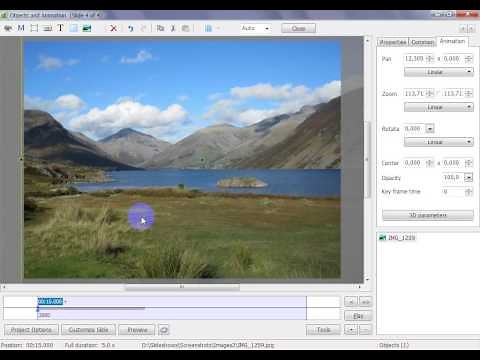
Task: Open the Rotate Linear speed dropdown
Action: coord(439,142)
